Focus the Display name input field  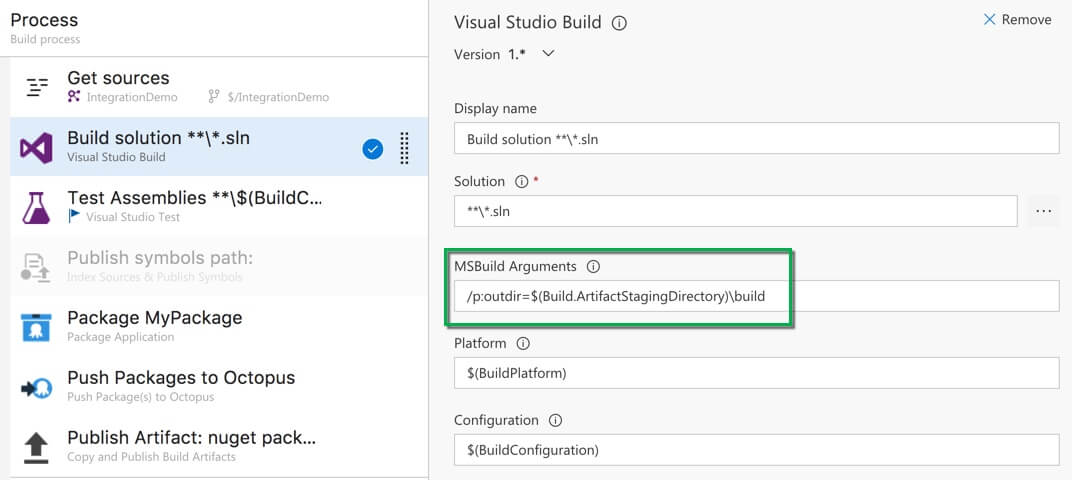[757, 139]
